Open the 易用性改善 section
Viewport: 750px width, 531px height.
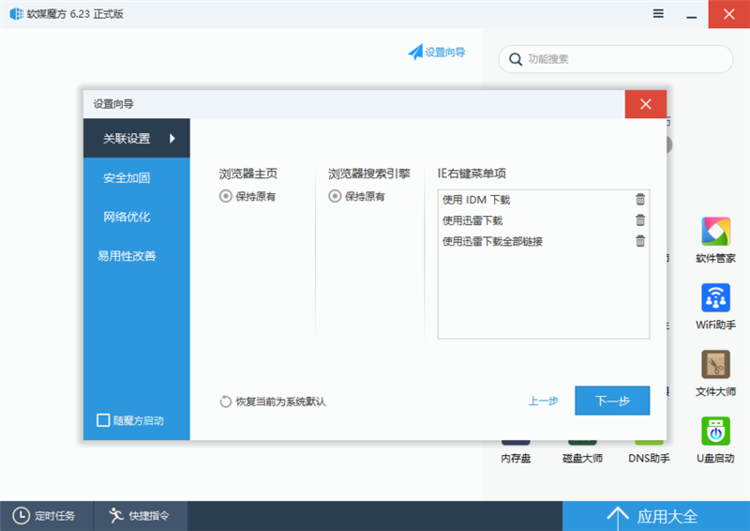pos(127,256)
